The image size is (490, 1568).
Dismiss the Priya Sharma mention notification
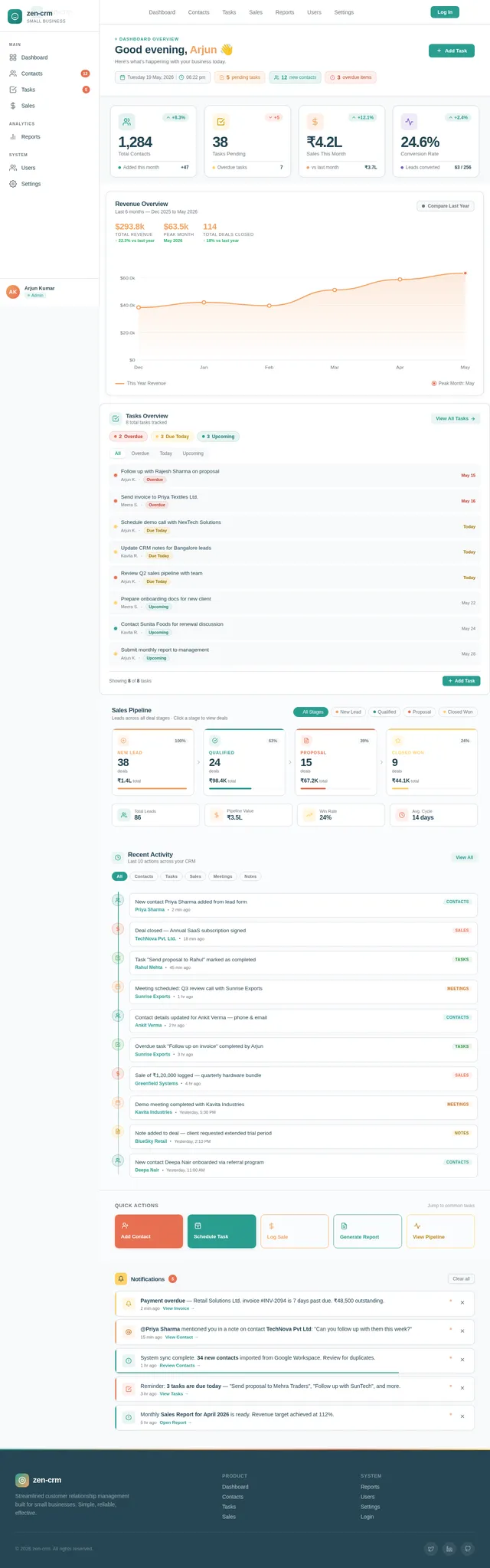[462, 1331]
